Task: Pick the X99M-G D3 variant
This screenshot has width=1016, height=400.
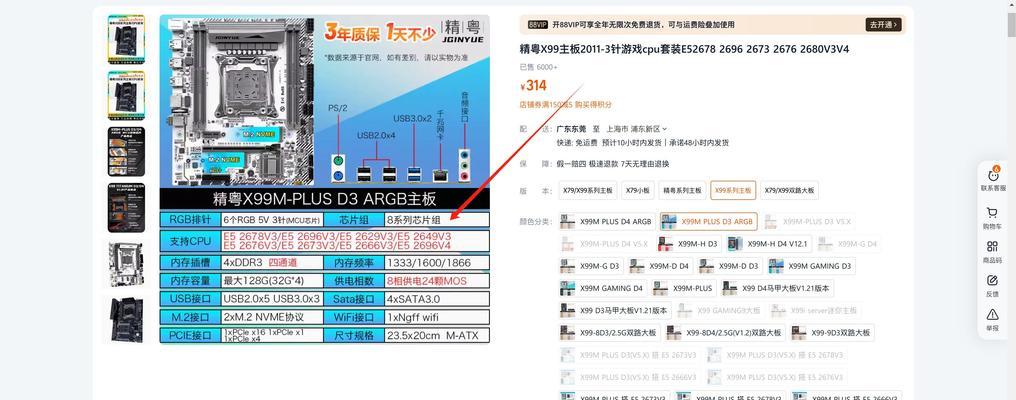Action: click(x=591, y=266)
